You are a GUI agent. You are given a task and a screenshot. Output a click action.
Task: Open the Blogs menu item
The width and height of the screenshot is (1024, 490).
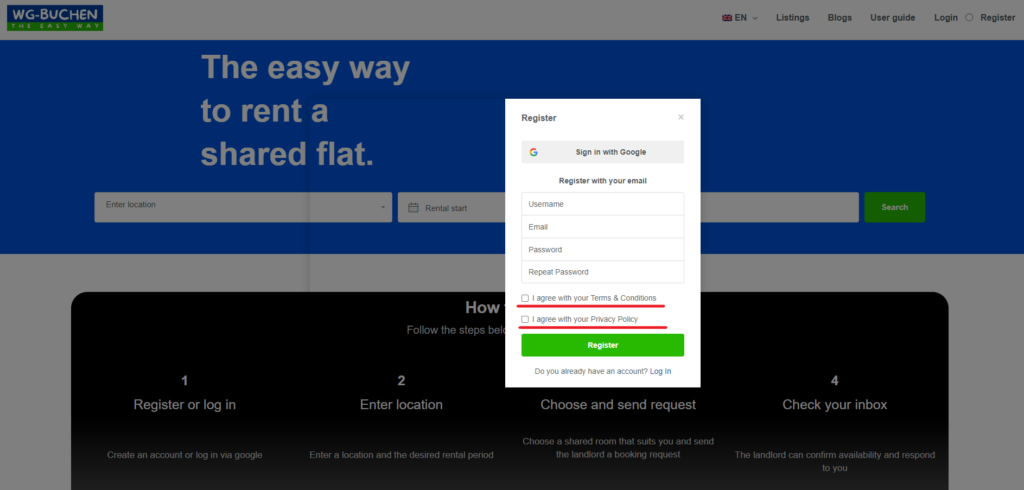point(840,18)
